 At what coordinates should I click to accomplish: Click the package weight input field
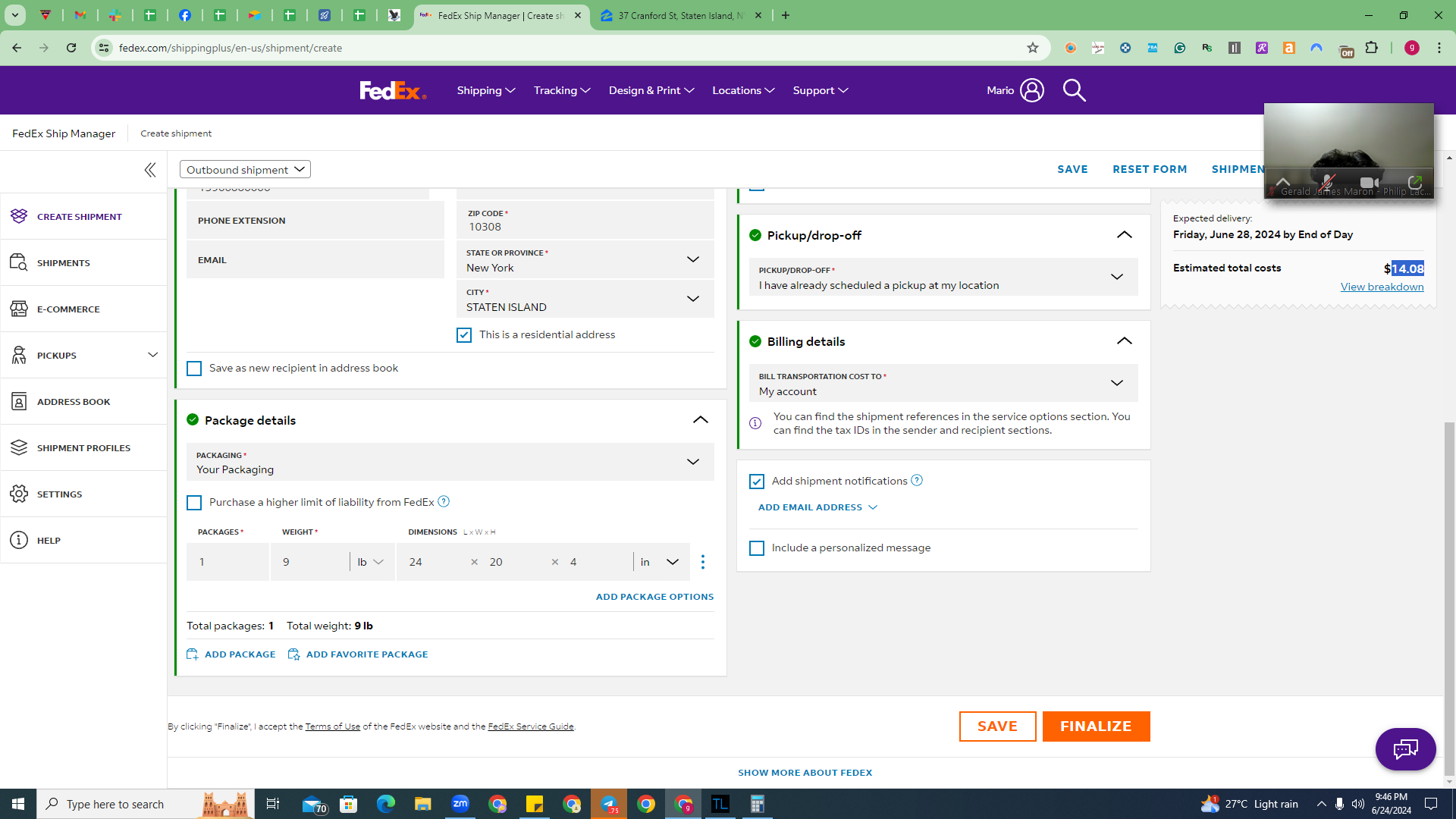[x=310, y=562]
